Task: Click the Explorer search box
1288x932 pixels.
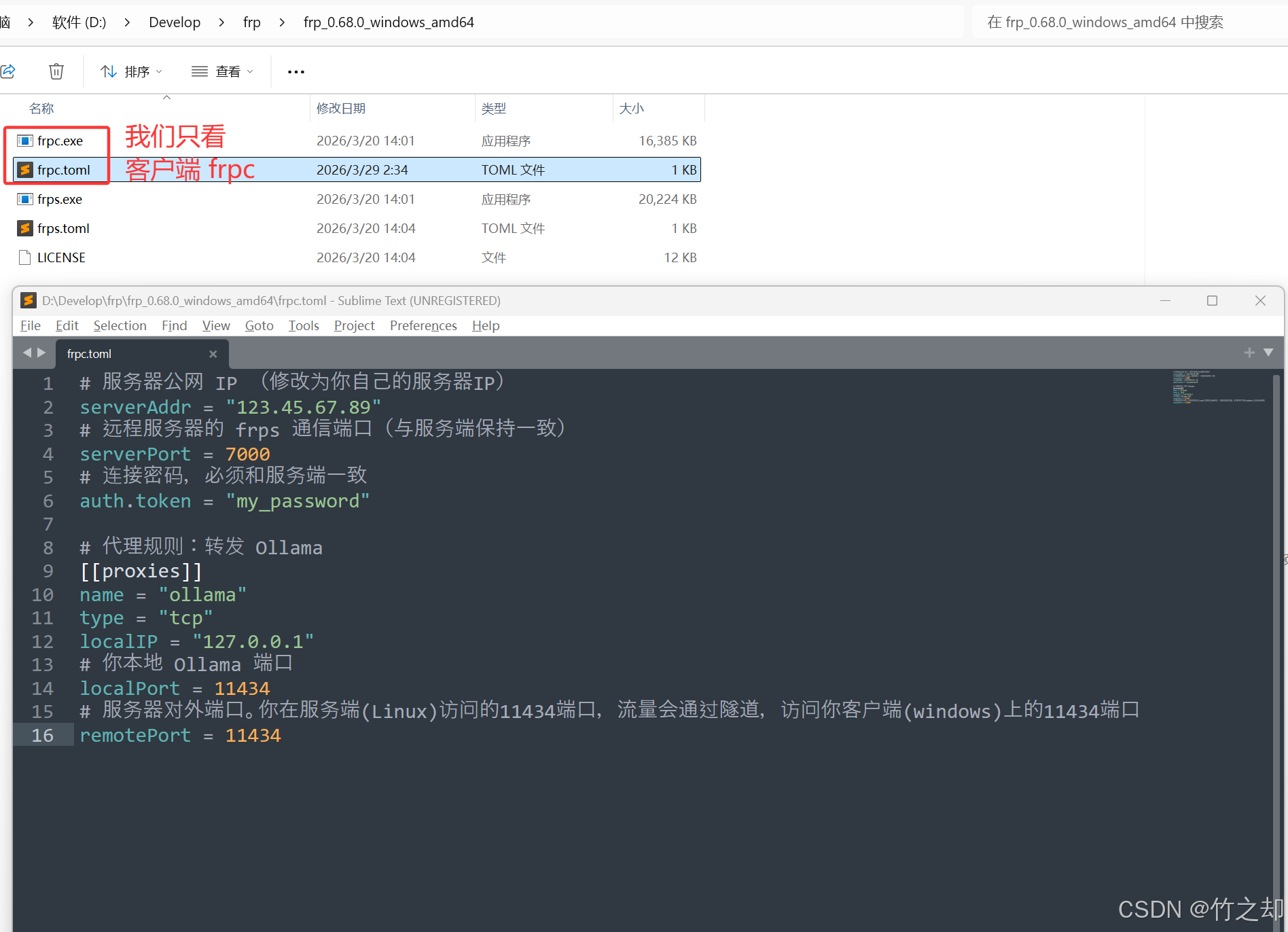Action: (x=1130, y=22)
